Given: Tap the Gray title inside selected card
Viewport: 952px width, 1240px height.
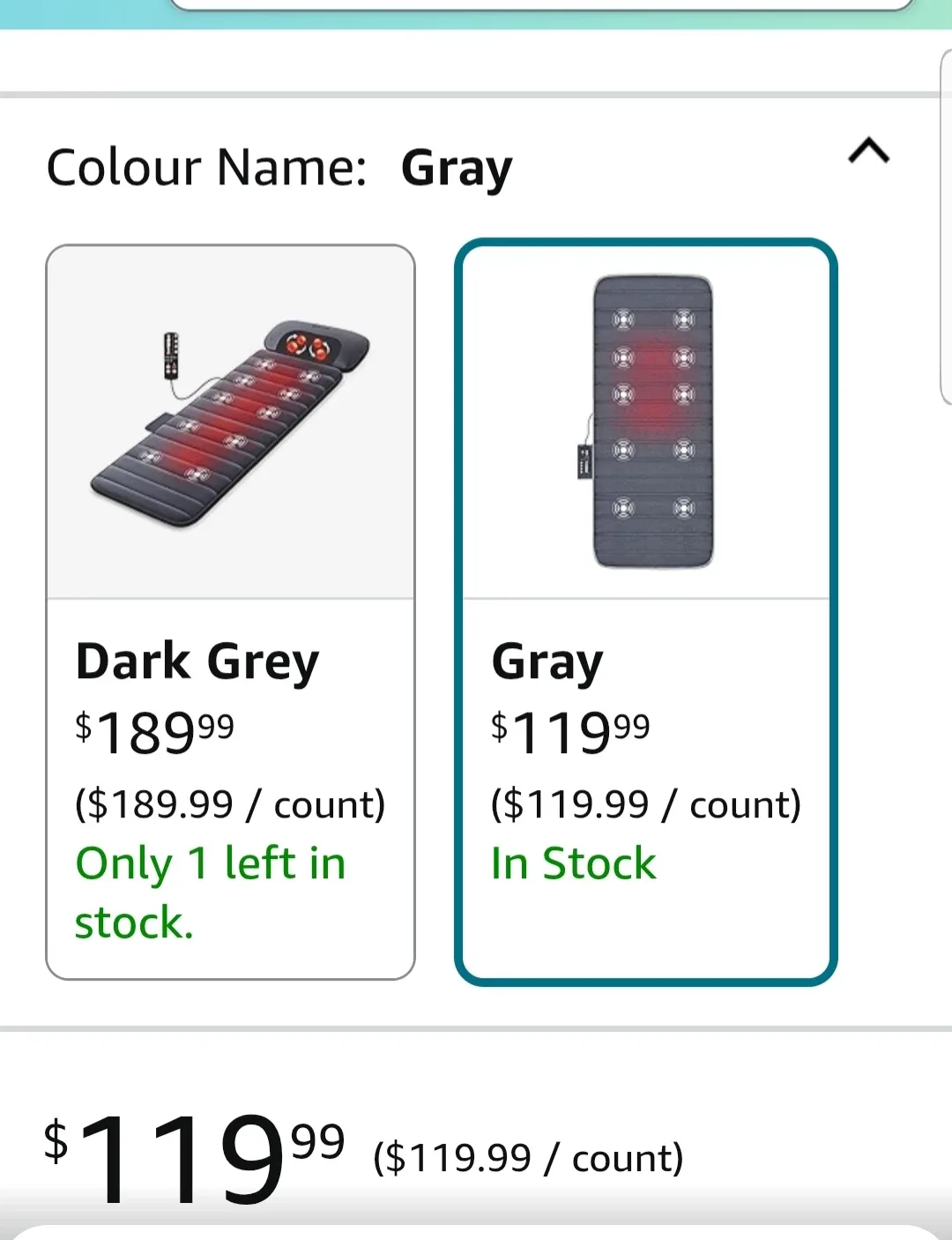Looking at the screenshot, I should (547, 661).
